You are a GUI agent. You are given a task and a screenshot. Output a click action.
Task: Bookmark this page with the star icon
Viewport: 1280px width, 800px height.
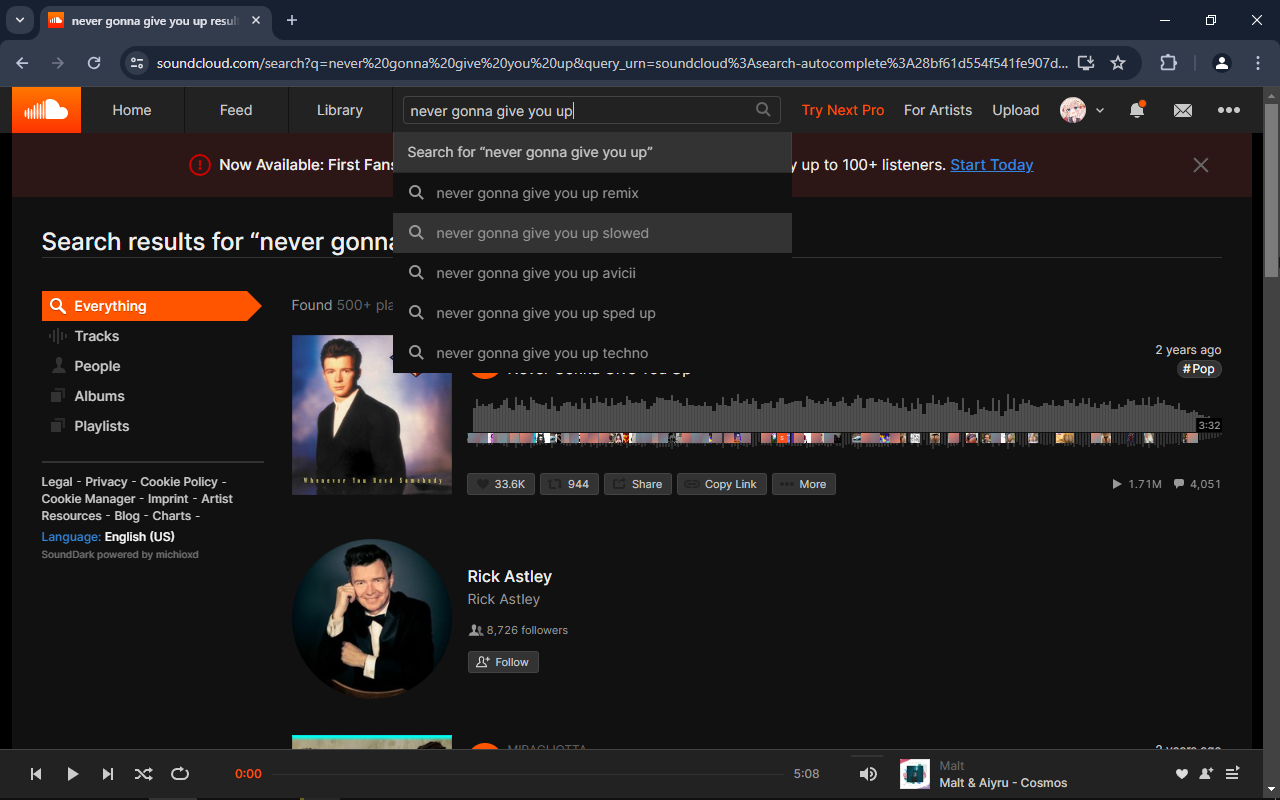[x=1118, y=63]
